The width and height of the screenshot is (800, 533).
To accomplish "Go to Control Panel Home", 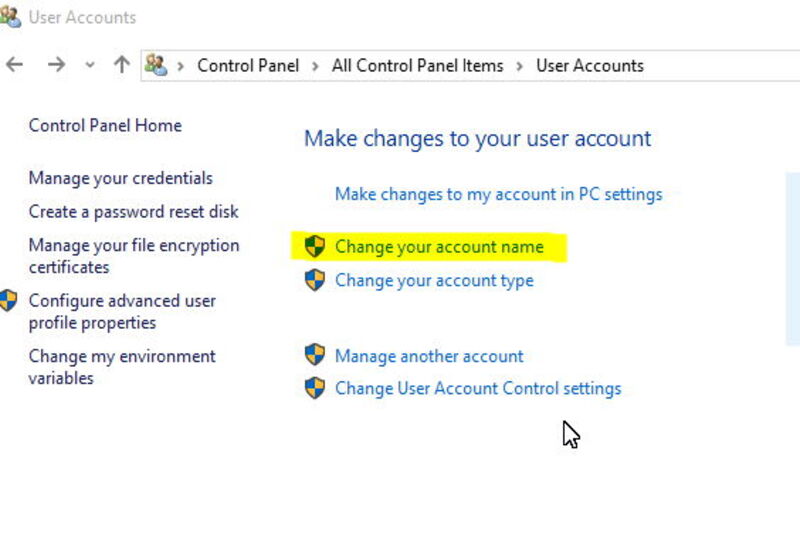I will 105,126.
